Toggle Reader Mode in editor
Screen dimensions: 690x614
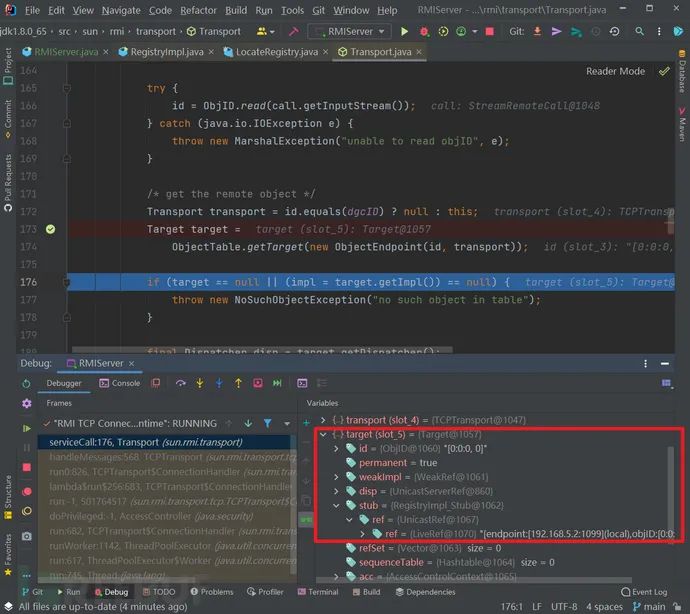click(x=615, y=71)
